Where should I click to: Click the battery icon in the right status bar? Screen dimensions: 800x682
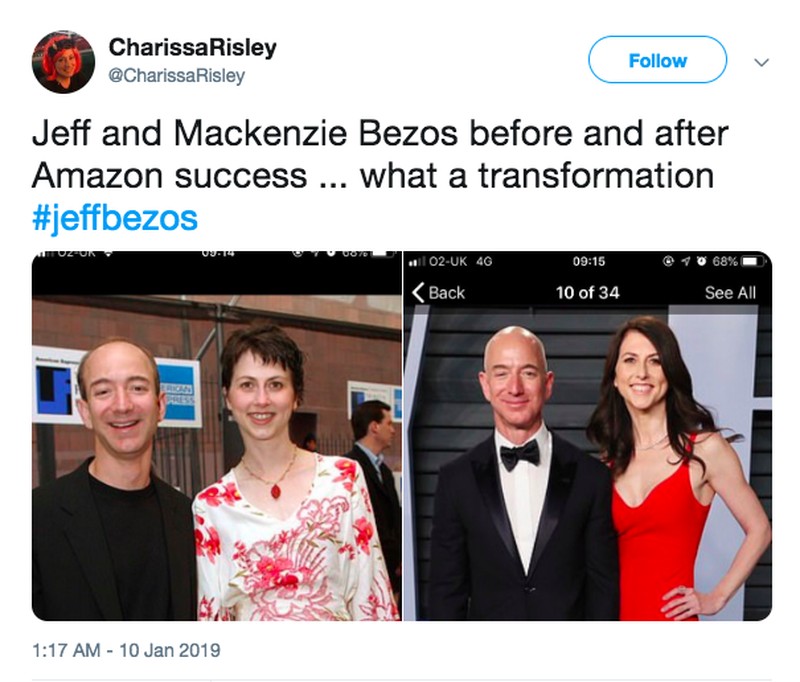(x=751, y=262)
